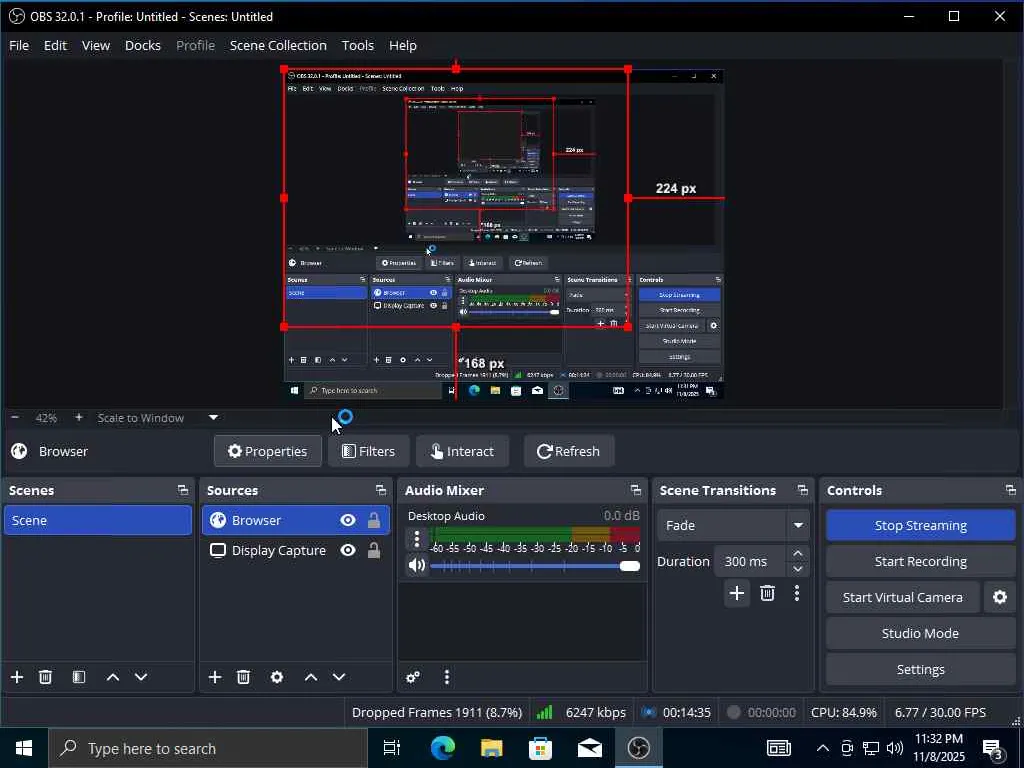Undock the Sources panel icon
Screen dimensions: 1024x768
tap(381, 490)
